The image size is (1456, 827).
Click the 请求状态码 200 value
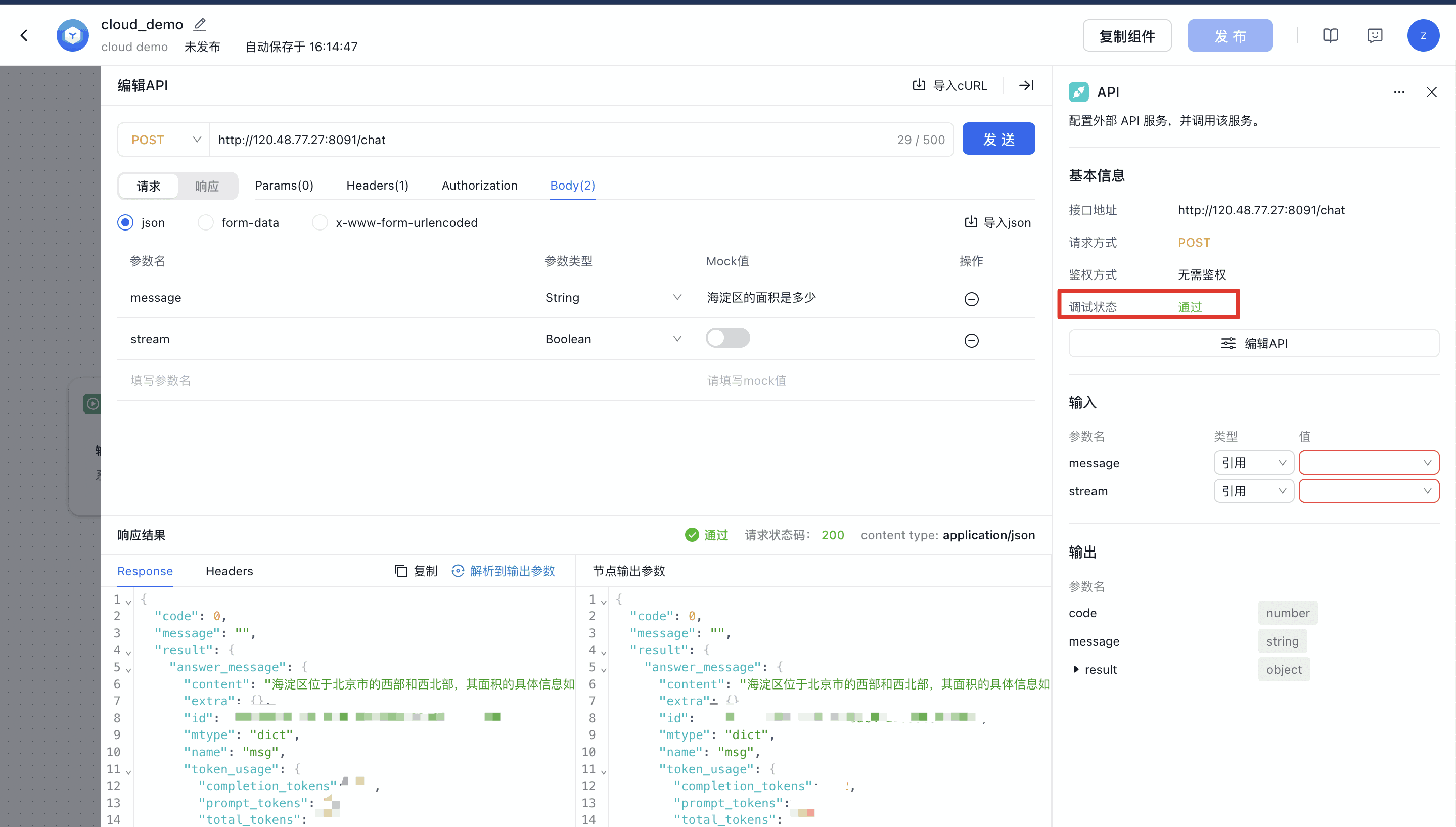[x=833, y=535]
